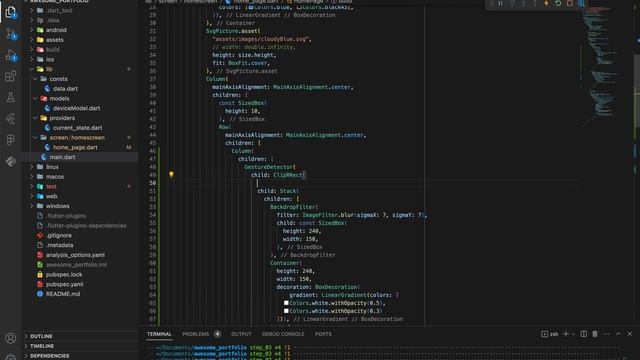
Task: Trigger Hot Reload lightning icon
Action: click(546, 3)
